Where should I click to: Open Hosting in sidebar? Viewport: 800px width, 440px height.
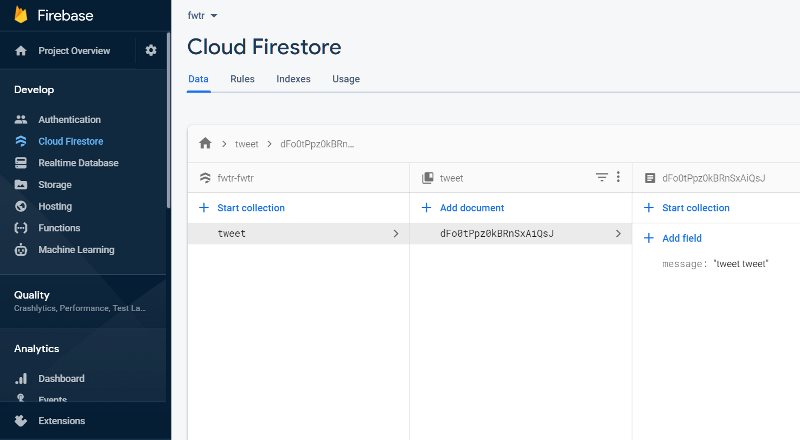point(55,206)
